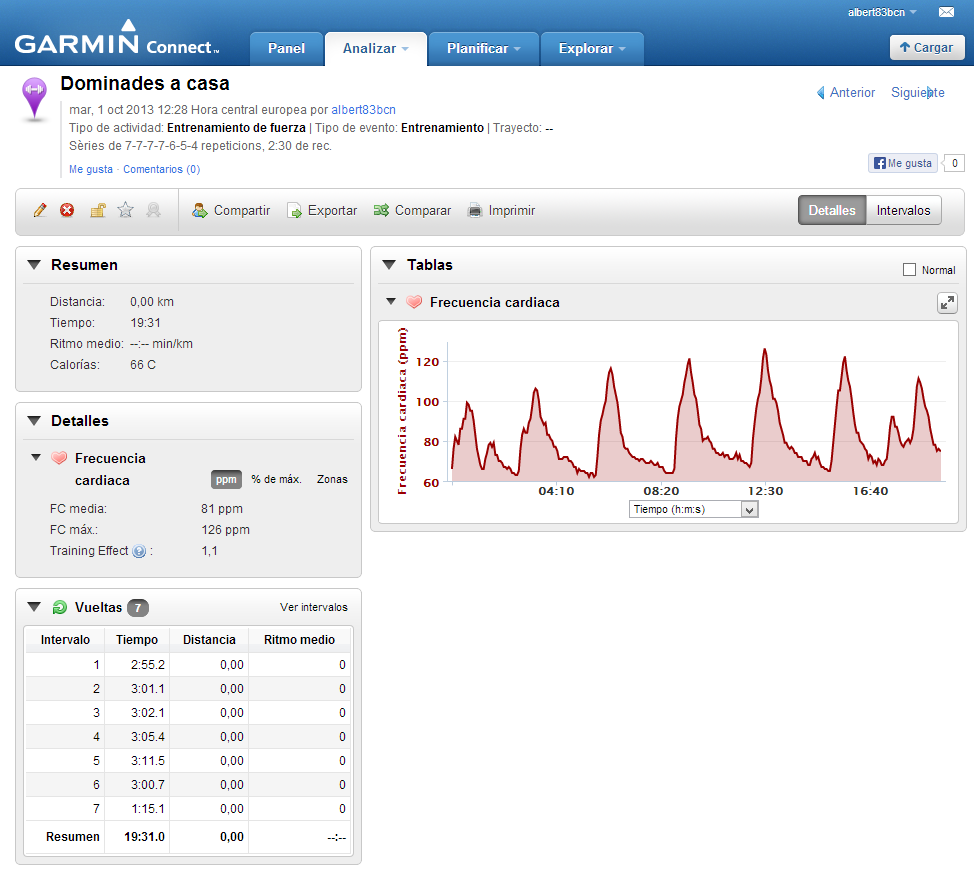Viewport: 974px width, 872px height.
Task: Go to the Panel tab
Action: click(x=286, y=48)
